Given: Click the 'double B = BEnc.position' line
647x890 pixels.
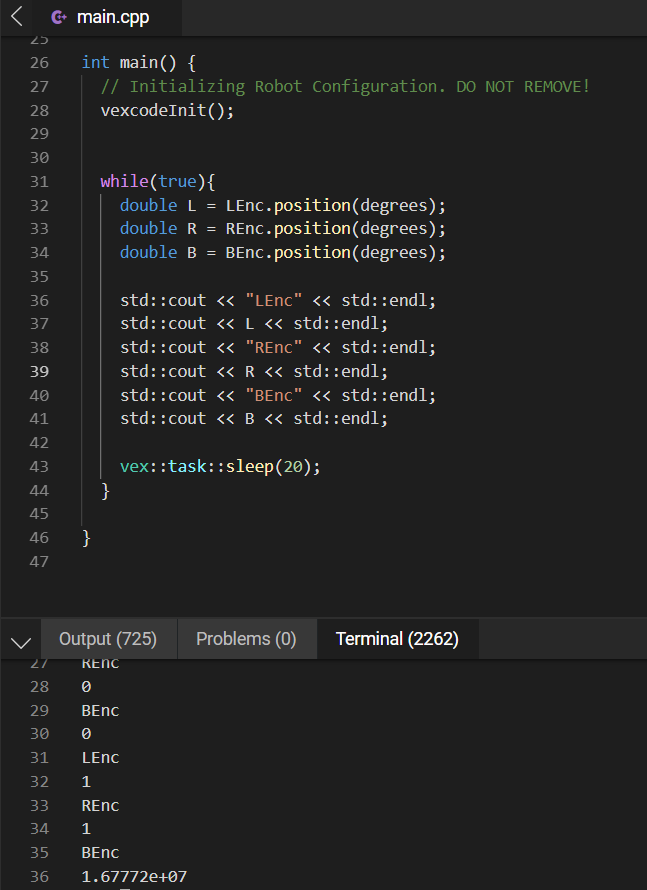Looking at the screenshot, I should 283,253.
